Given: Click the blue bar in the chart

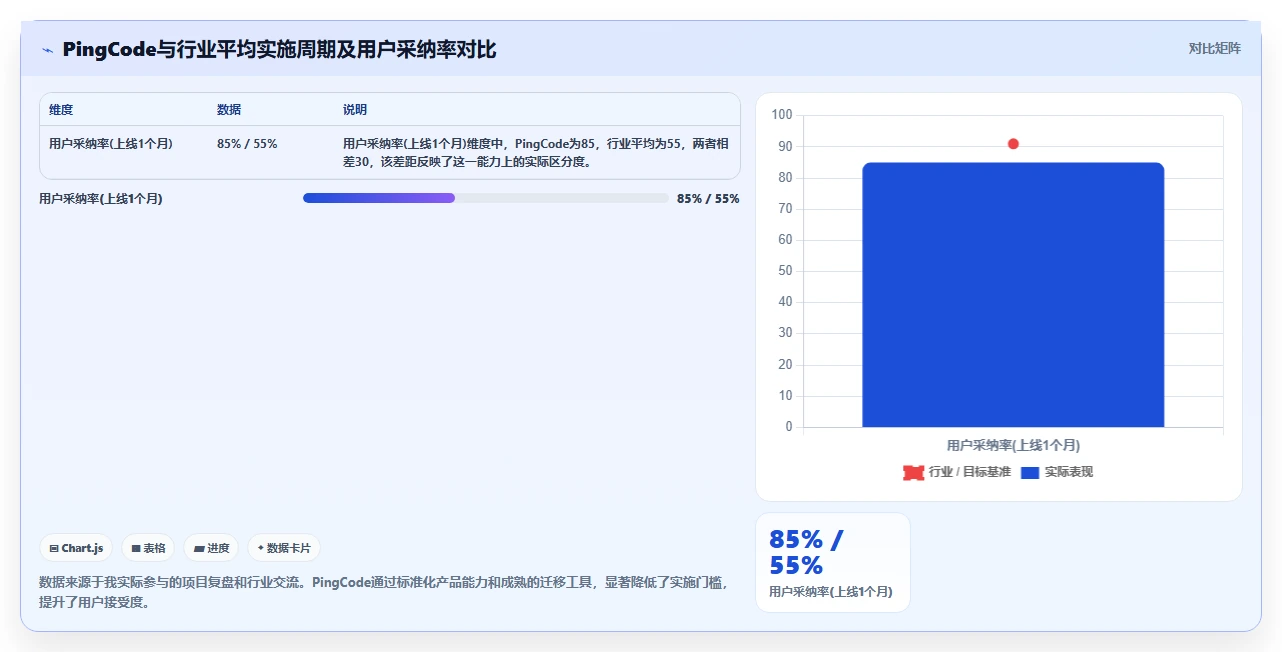Looking at the screenshot, I should (x=1013, y=295).
